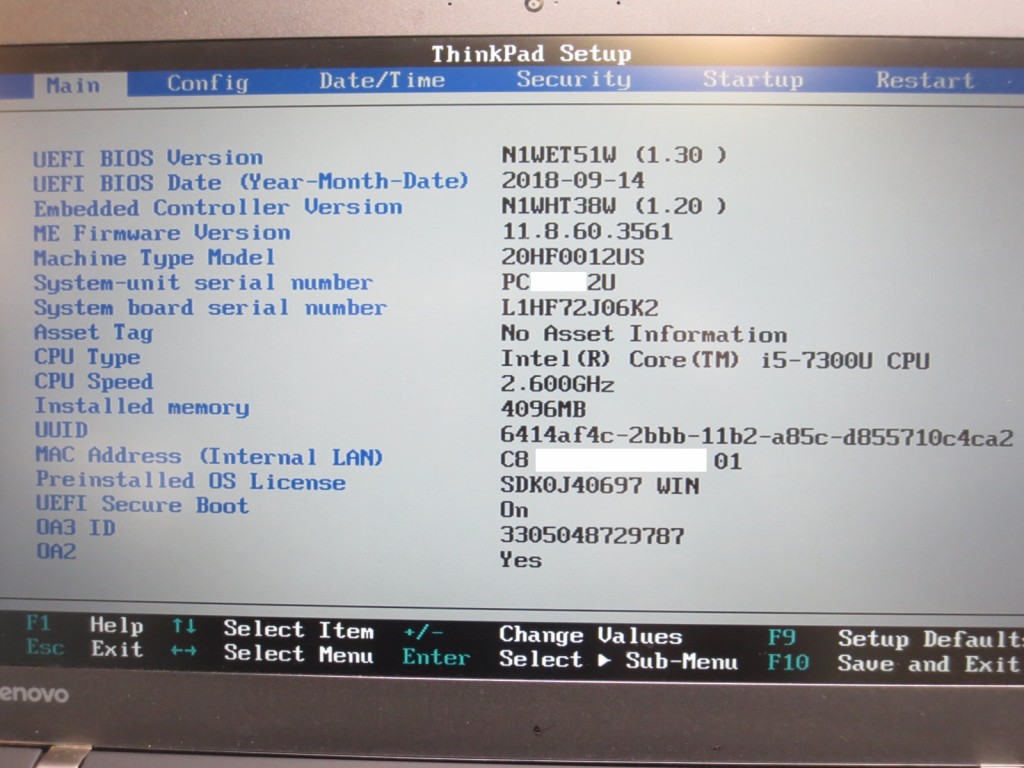1024x768 pixels.
Task: Select OA3 ID value 3305048729787
Action: tap(592, 536)
